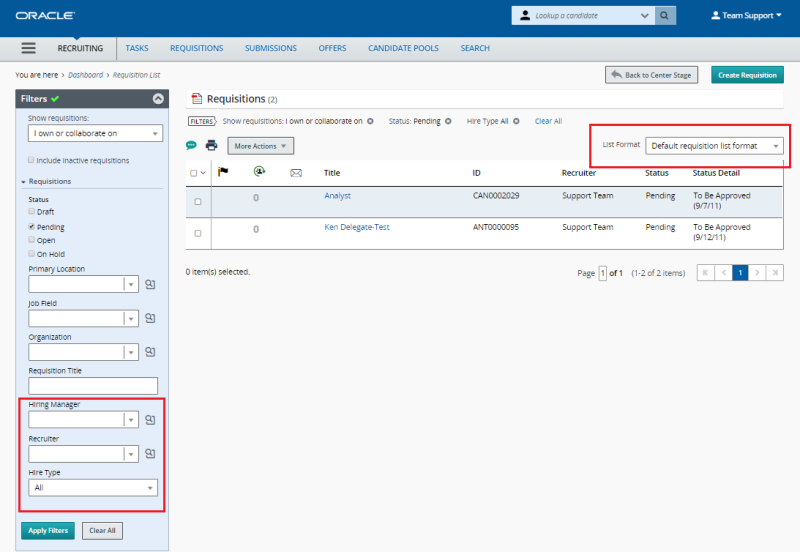This screenshot has width=800, height=552.
Task: Expand the More Actions dropdown
Action: [260, 146]
